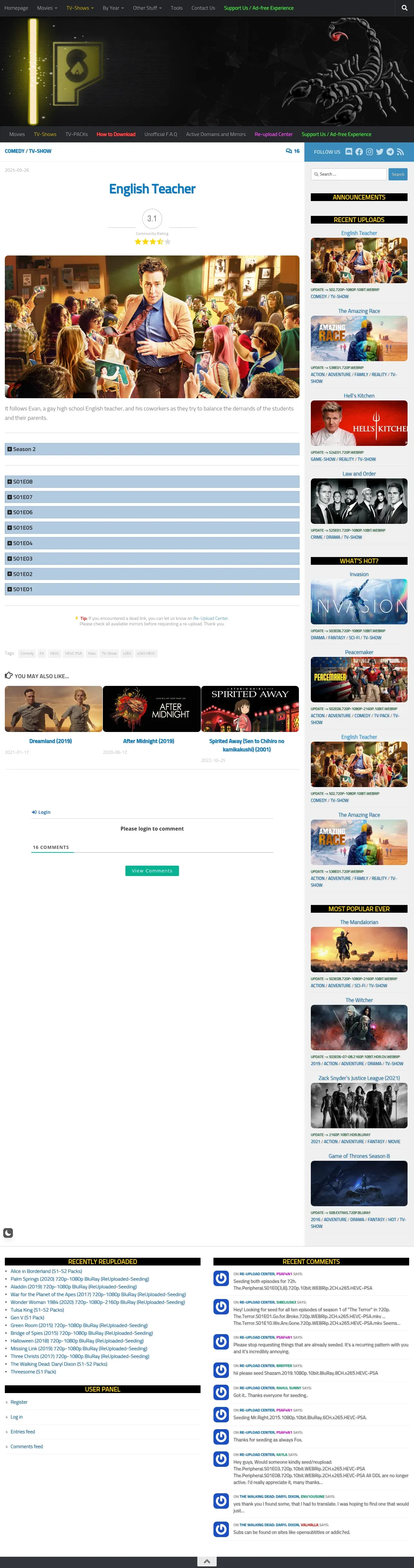Click the x265 HEVC tag
This screenshot has height=1568, width=414.
pos(146,653)
